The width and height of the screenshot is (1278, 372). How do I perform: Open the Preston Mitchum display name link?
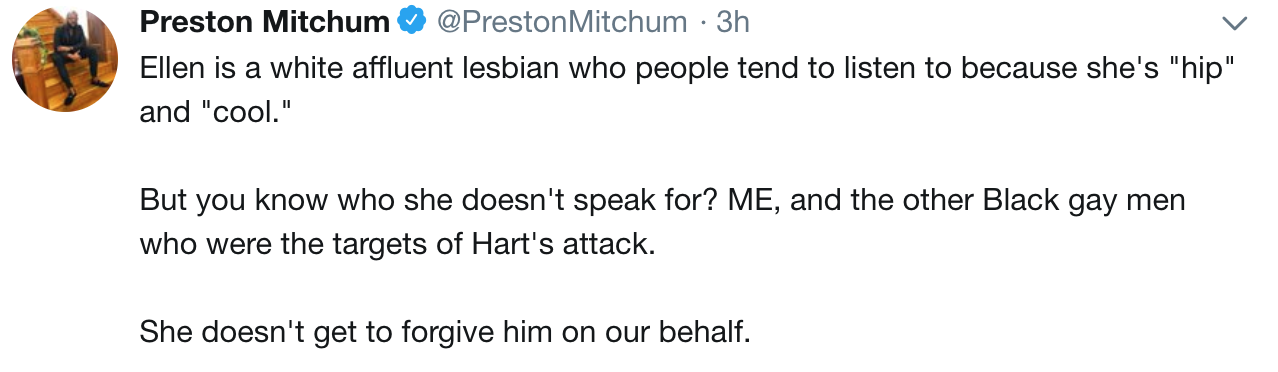pyautogui.click(x=264, y=21)
